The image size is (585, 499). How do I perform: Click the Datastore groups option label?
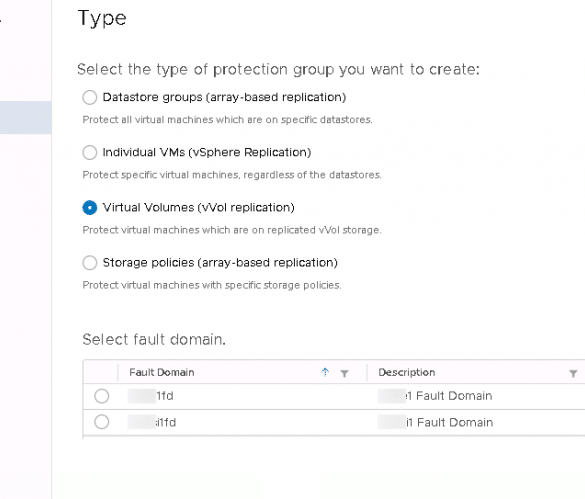(x=224, y=97)
